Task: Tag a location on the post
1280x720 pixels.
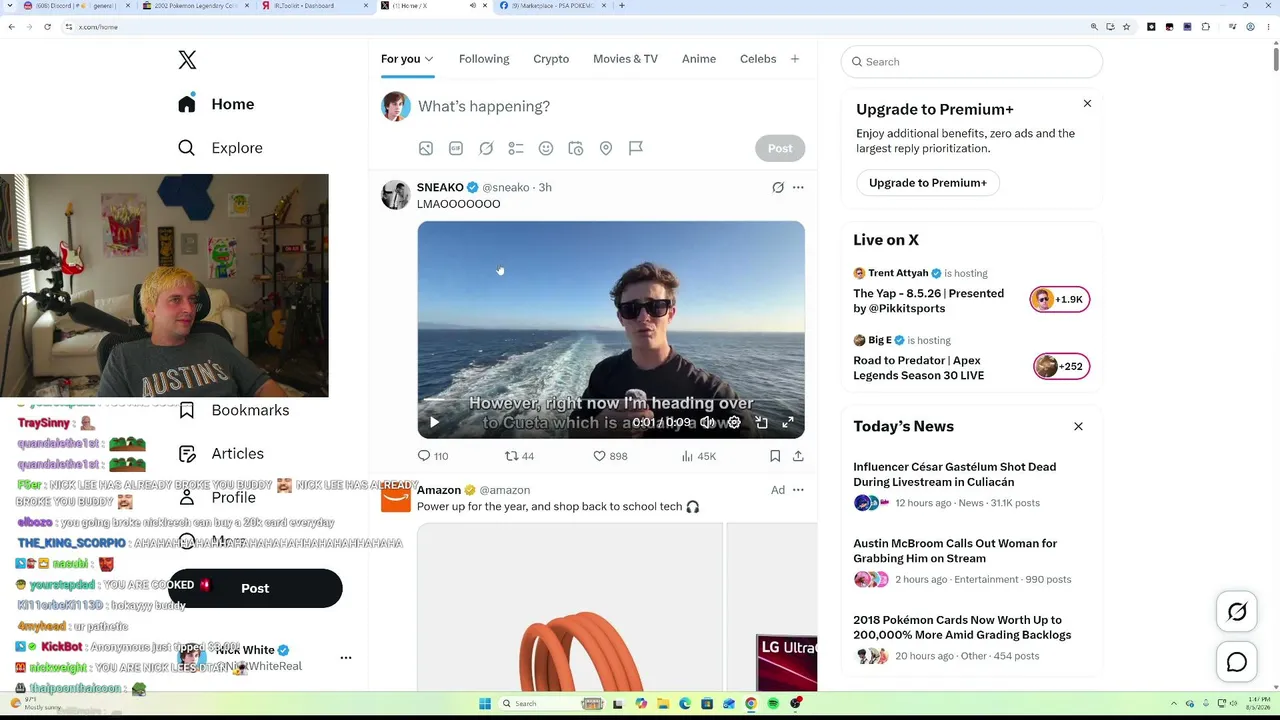Action: pos(606,148)
